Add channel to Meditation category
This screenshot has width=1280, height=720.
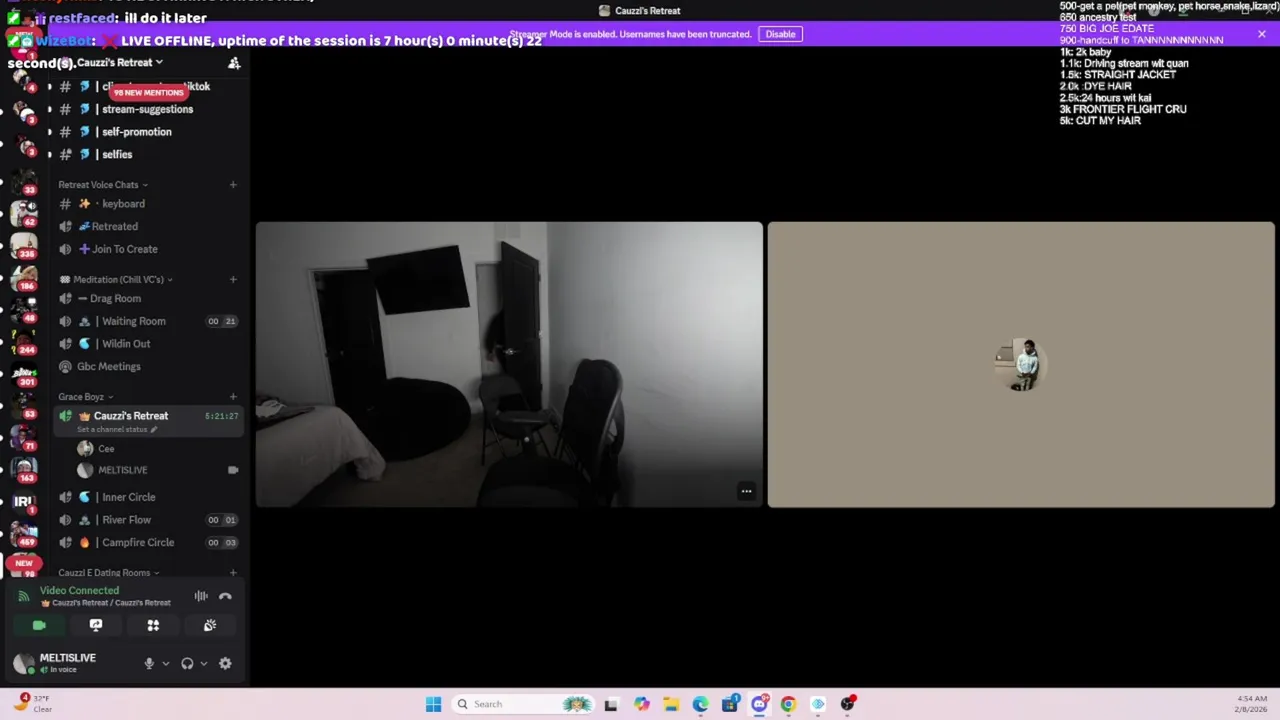pyautogui.click(x=233, y=280)
